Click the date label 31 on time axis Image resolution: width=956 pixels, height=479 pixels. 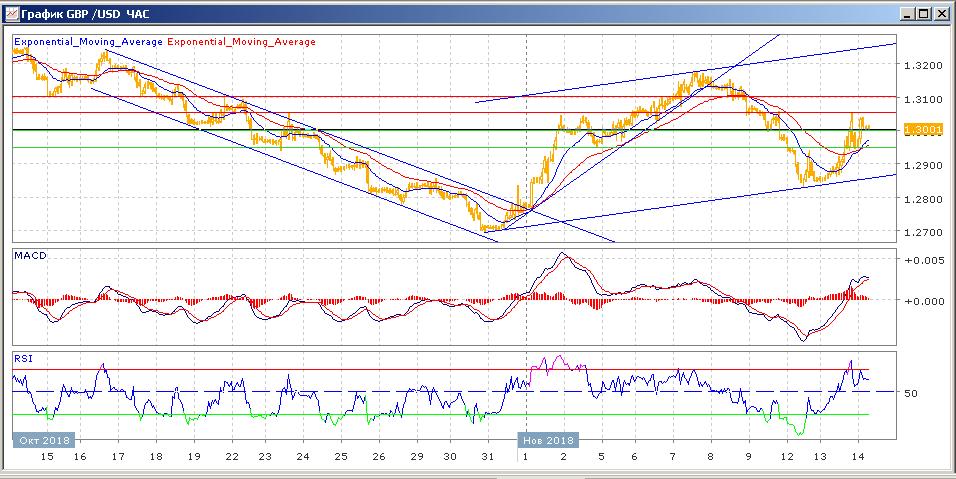(486, 456)
